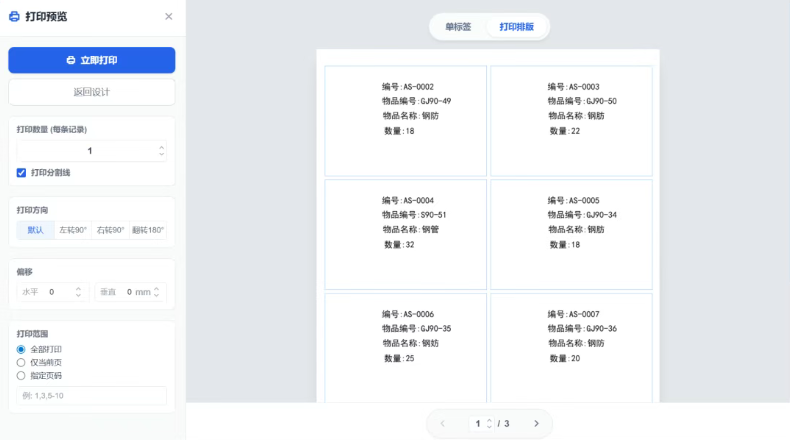Go to the next preview page
Viewport: 790px width, 440px height.
click(536, 423)
